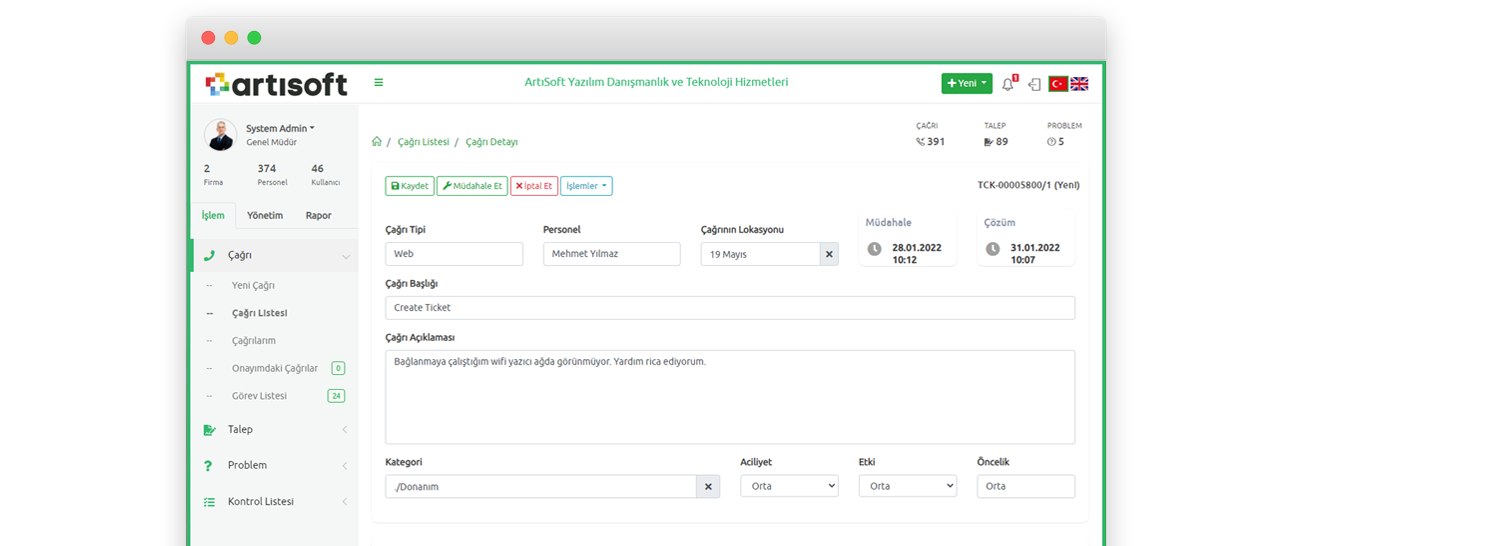
Task: Switch language with UK flag
Action: point(1079,84)
